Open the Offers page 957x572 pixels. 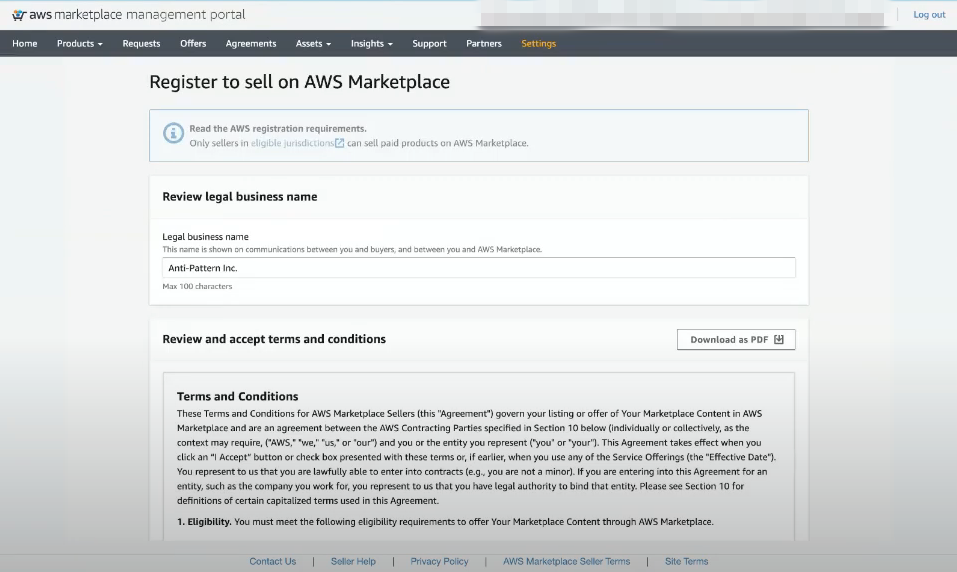pyautogui.click(x=193, y=43)
